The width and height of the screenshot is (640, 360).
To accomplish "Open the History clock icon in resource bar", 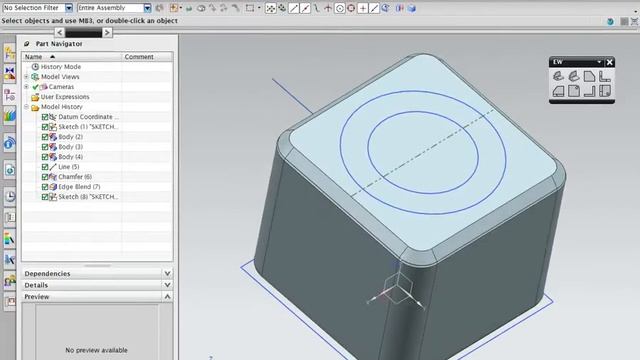I will (10, 196).
